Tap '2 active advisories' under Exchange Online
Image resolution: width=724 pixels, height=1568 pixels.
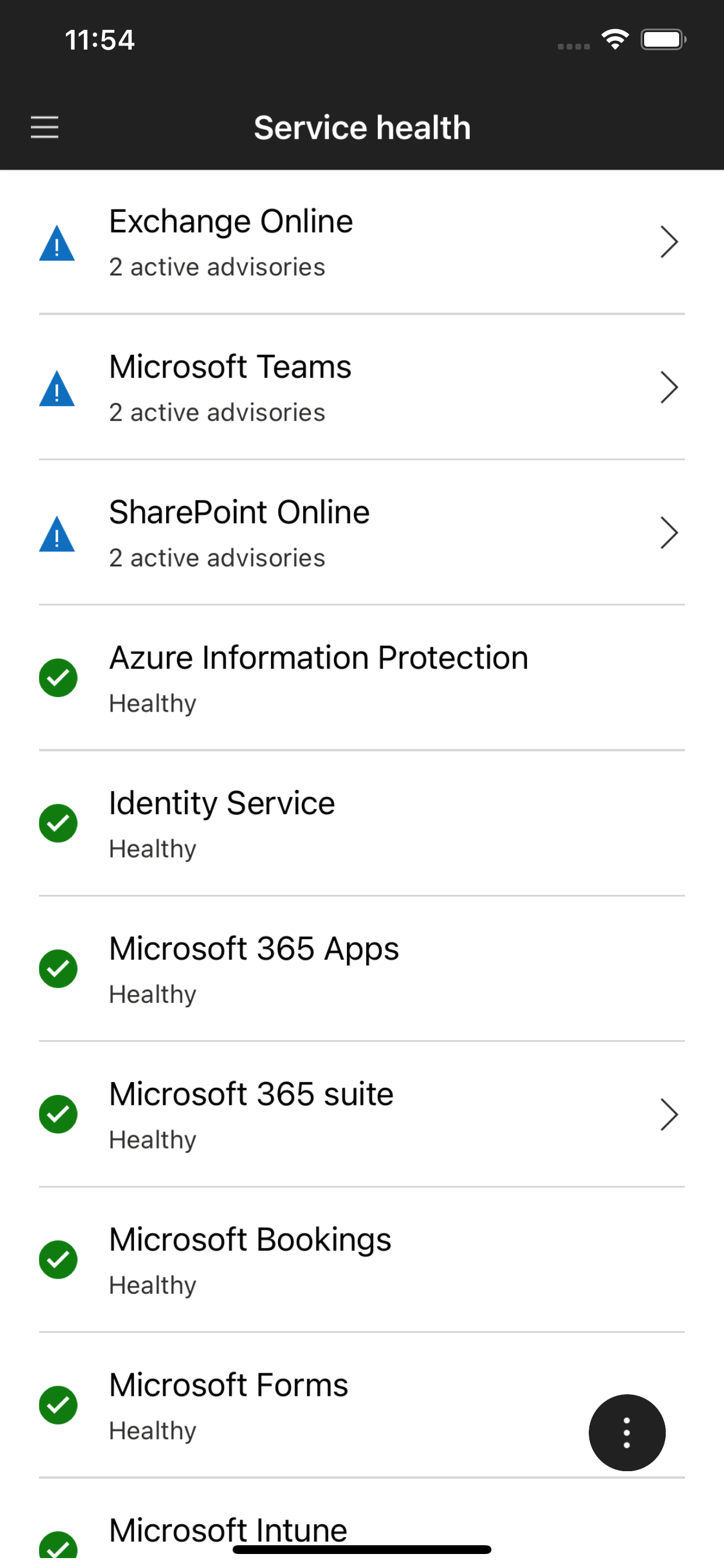coord(217,267)
